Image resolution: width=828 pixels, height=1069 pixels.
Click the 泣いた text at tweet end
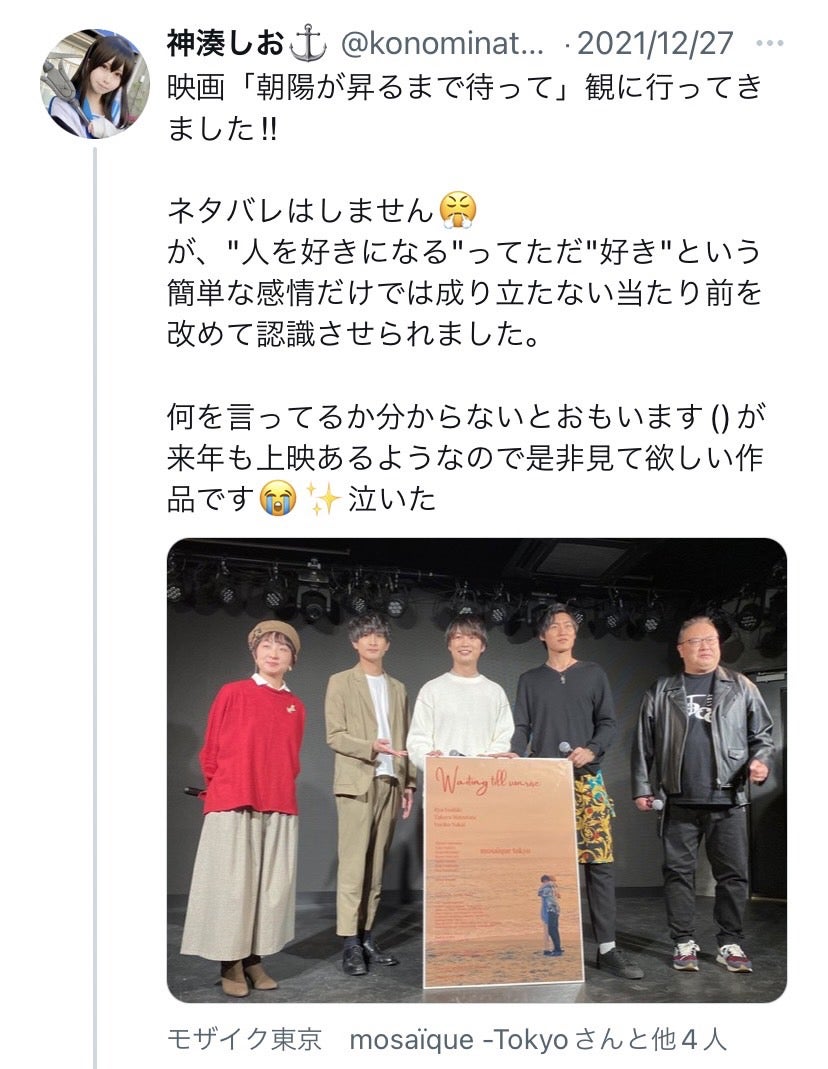tap(393, 499)
